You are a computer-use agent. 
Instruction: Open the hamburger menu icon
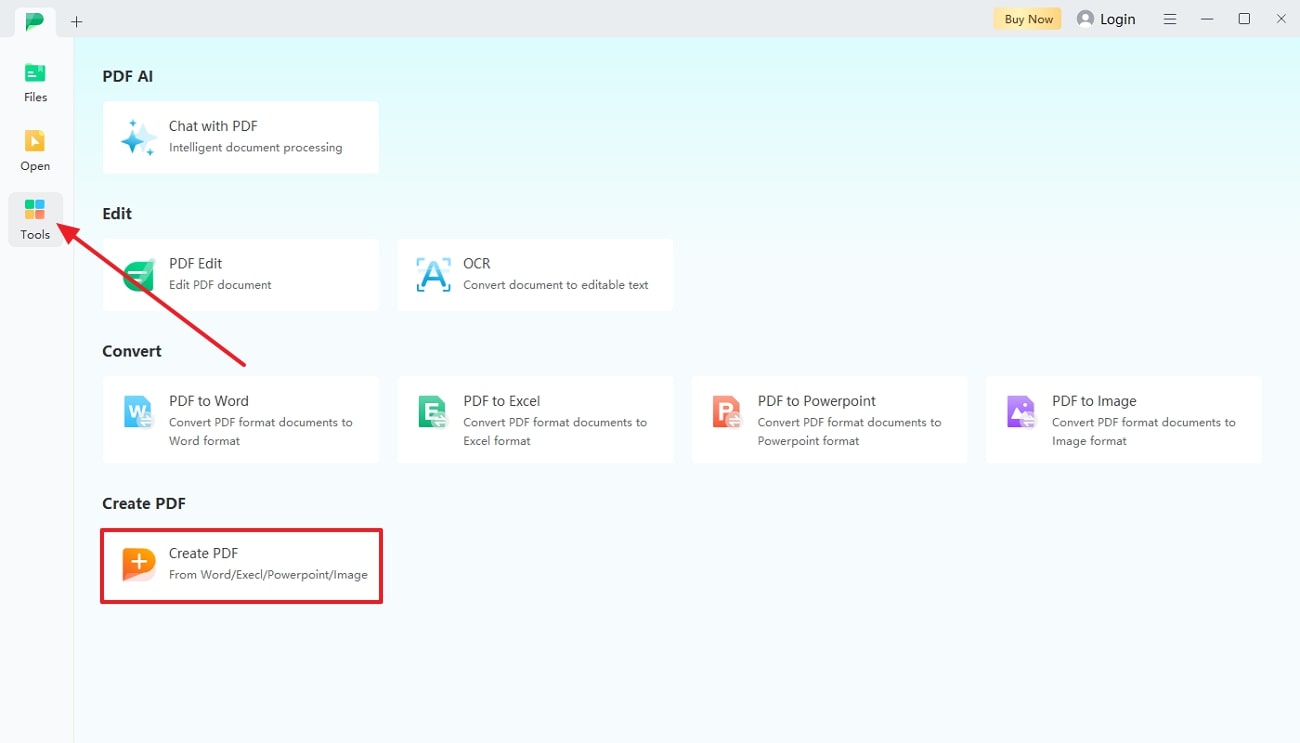1170,19
